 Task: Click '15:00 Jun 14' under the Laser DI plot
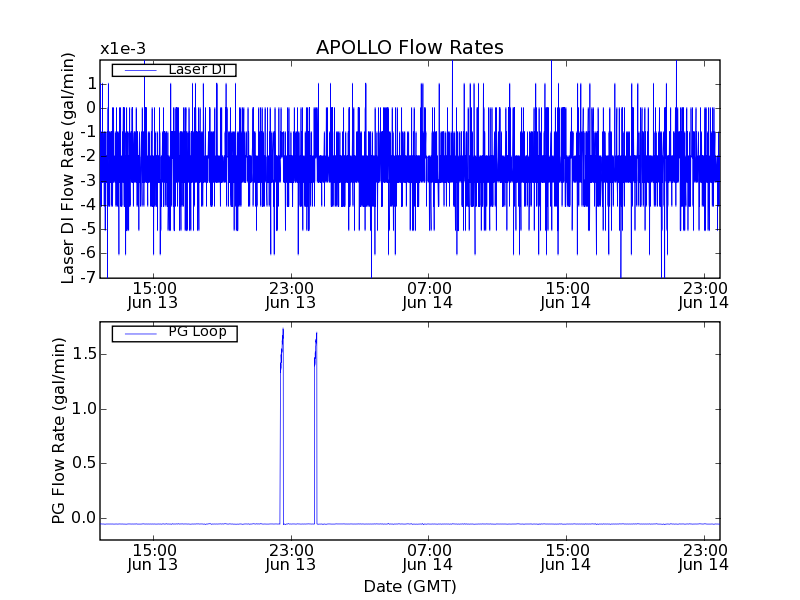[566, 295]
